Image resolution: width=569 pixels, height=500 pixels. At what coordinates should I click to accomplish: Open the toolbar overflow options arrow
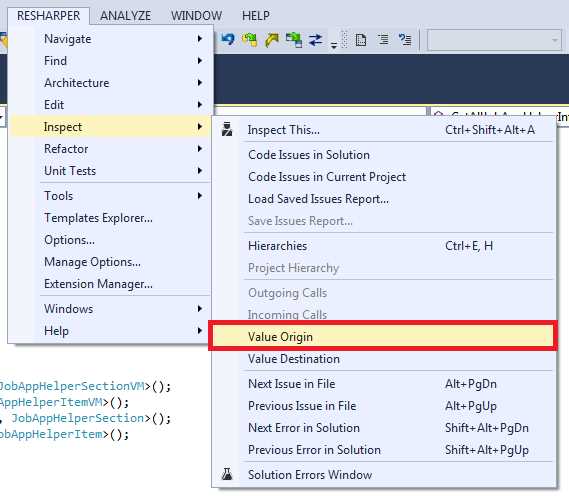pos(334,45)
